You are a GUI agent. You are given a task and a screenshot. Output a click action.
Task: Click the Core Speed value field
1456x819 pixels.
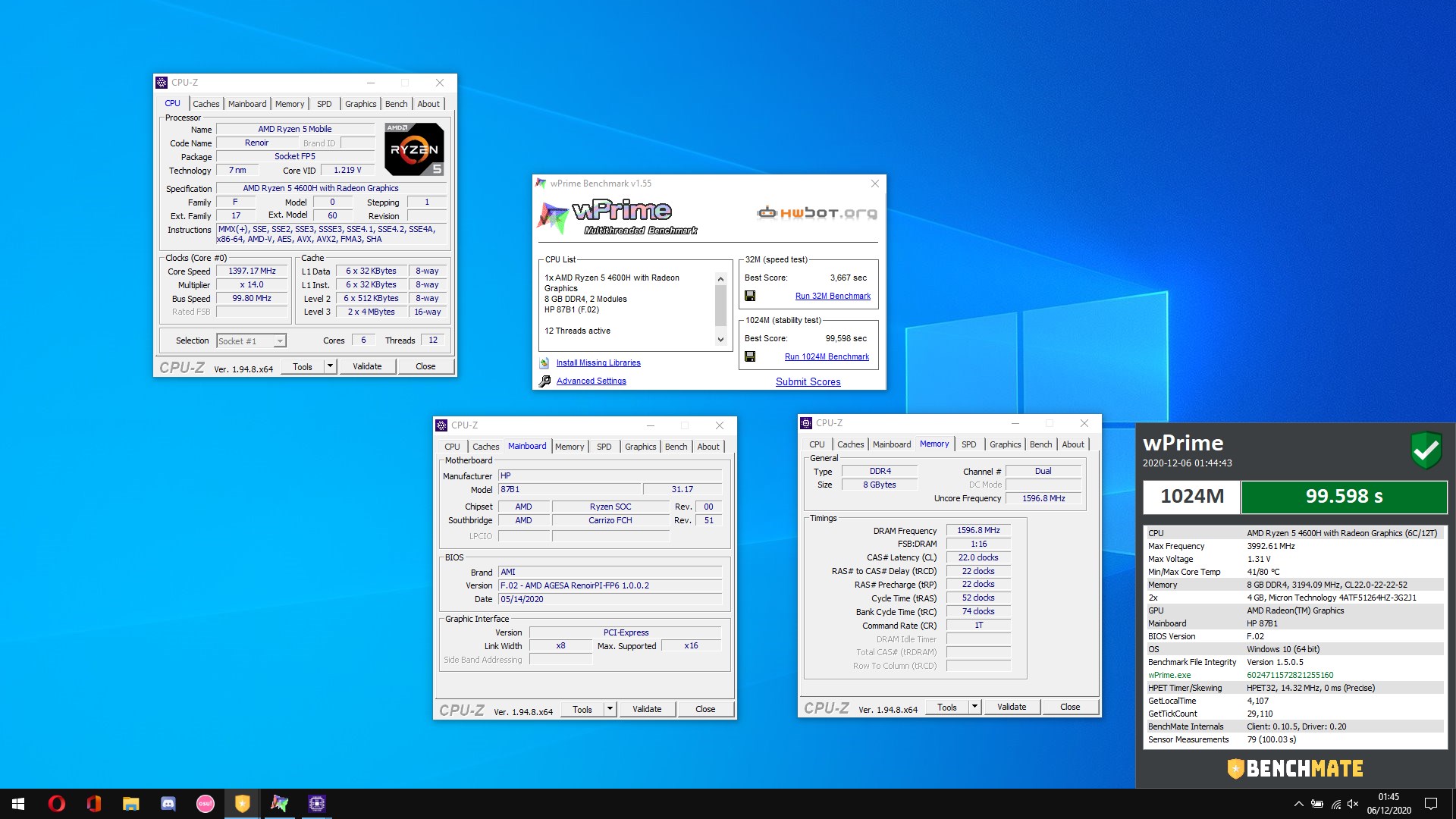coord(252,271)
